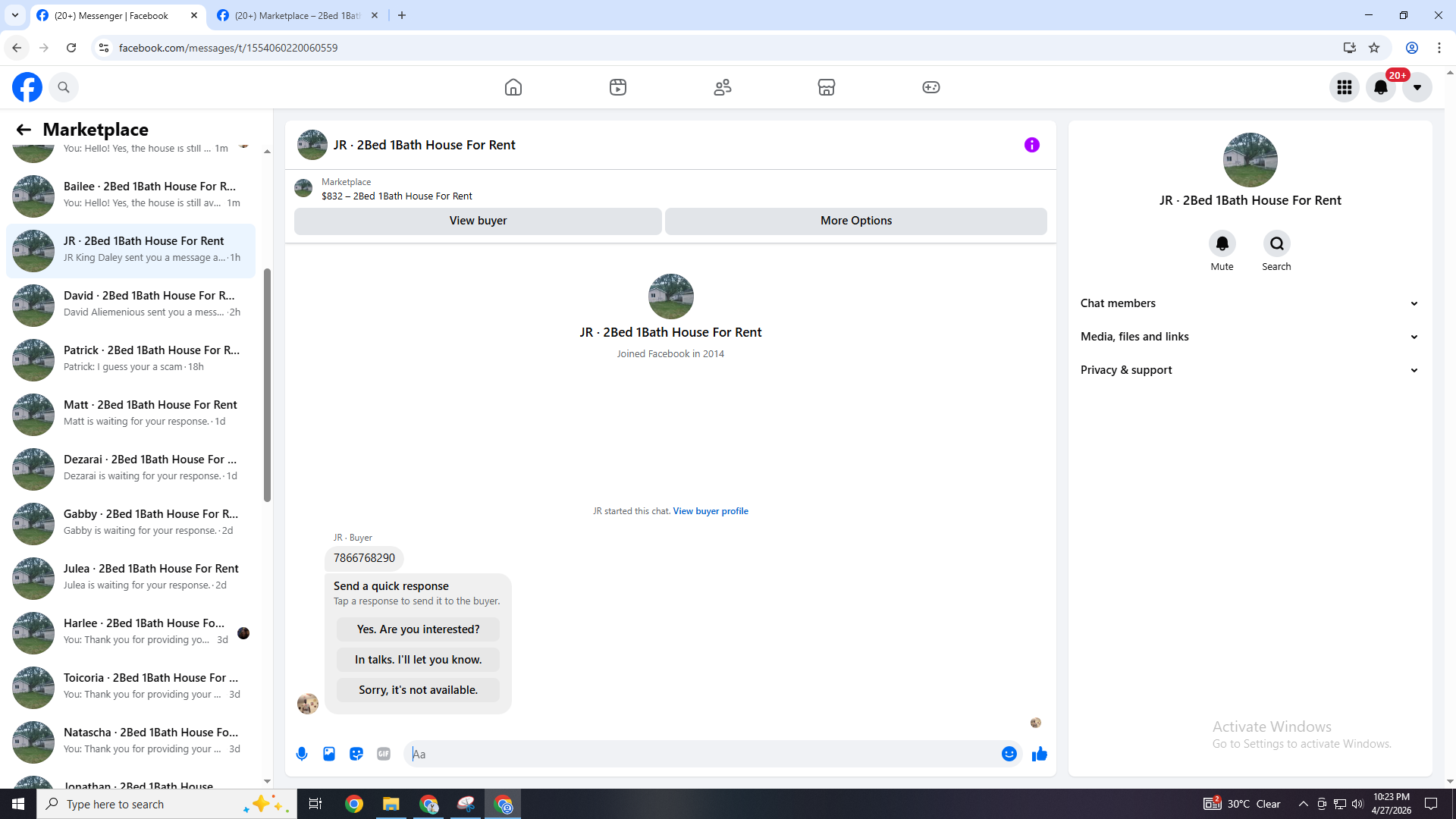This screenshot has width=1456, height=819.
Task: Click the conversation list scrollbar
Action: 267,384
